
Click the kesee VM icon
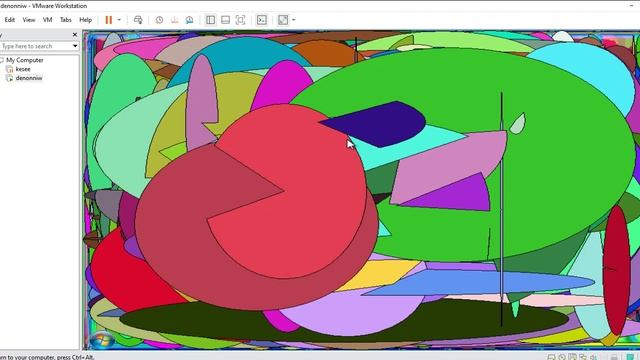tap(9, 69)
